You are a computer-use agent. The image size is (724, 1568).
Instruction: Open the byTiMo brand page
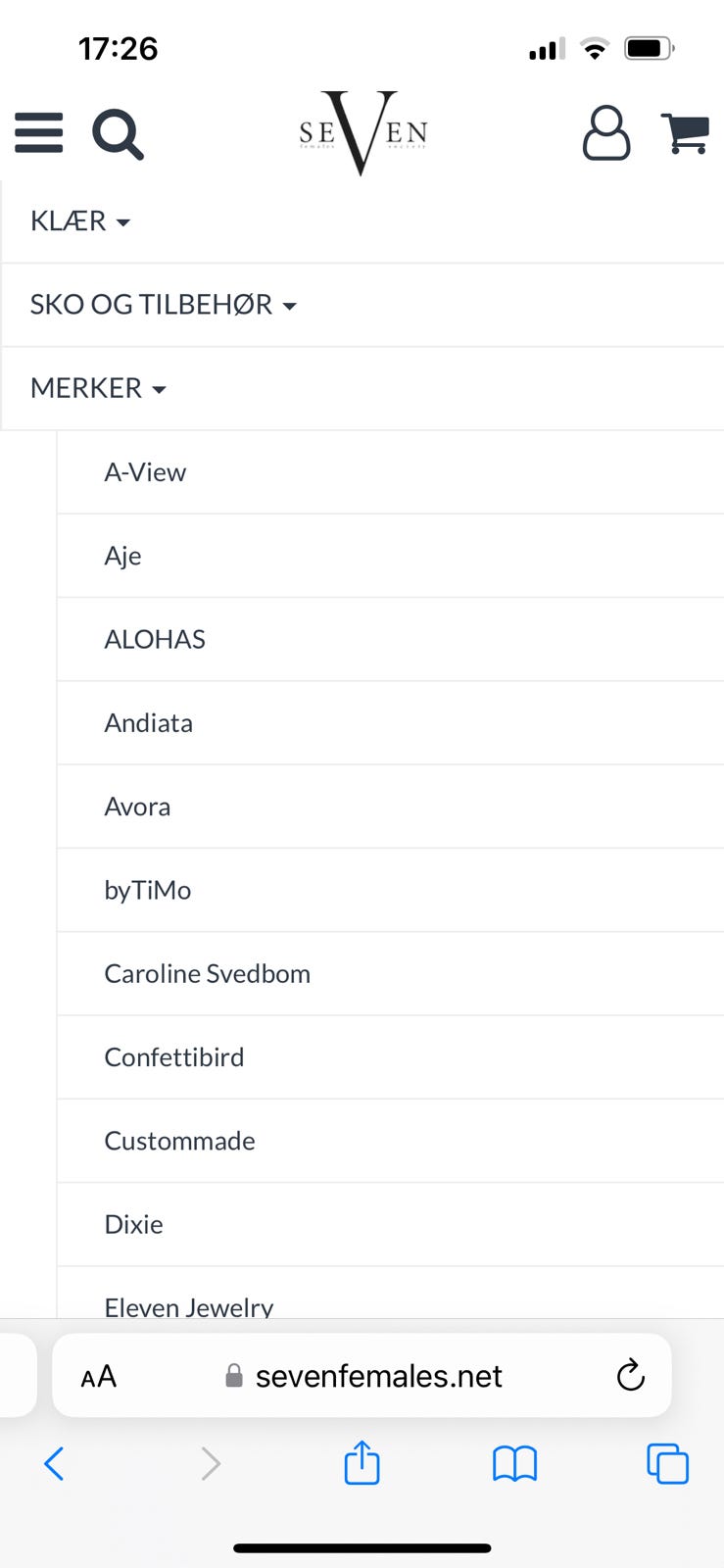pyautogui.click(x=147, y=890)
